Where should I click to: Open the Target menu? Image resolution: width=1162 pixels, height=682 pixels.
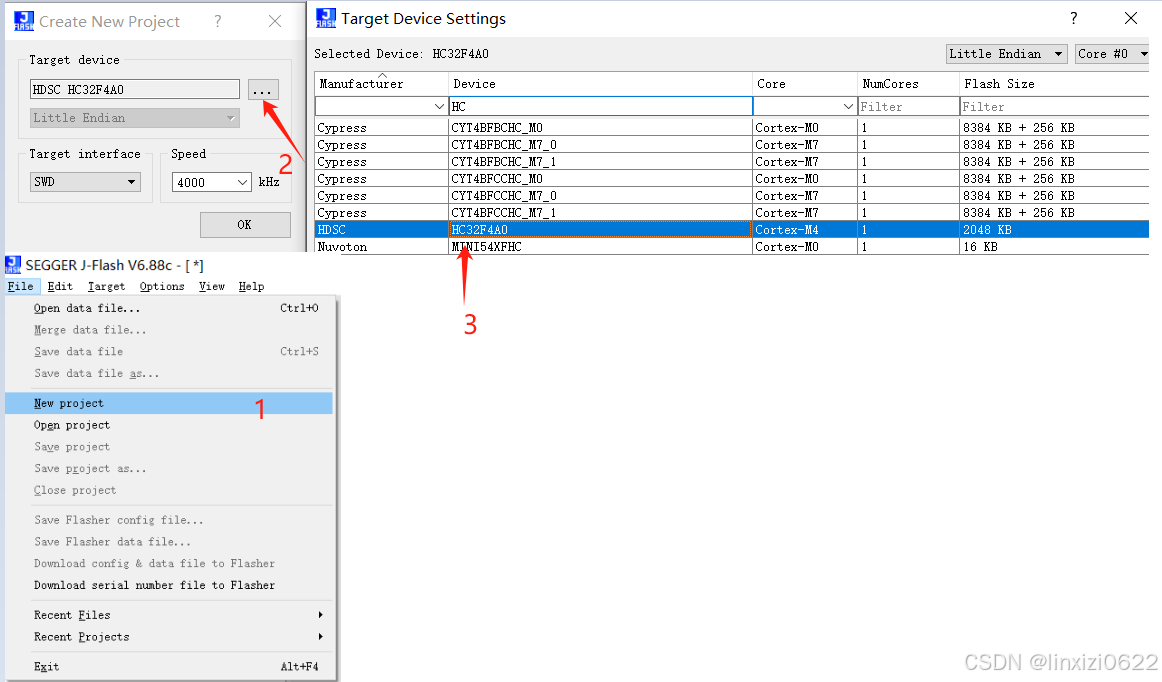(x=107, y=286)
